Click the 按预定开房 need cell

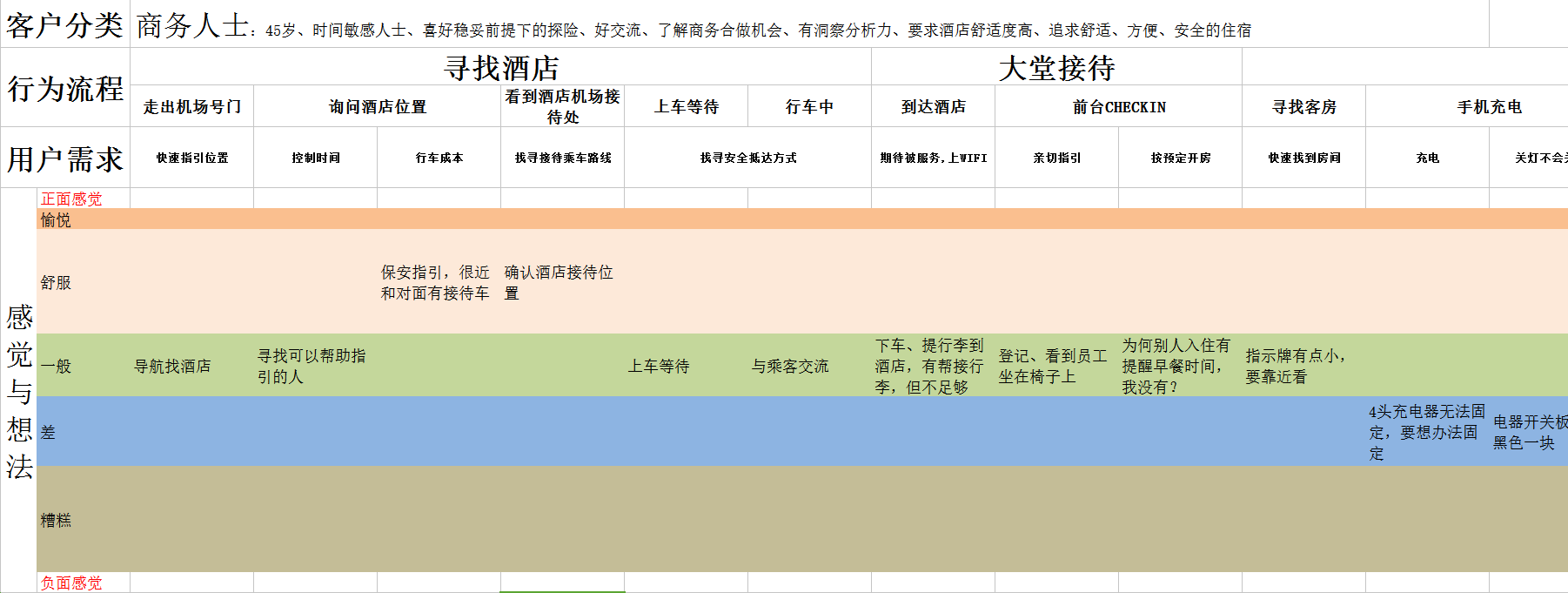[x=1180, y=158]
